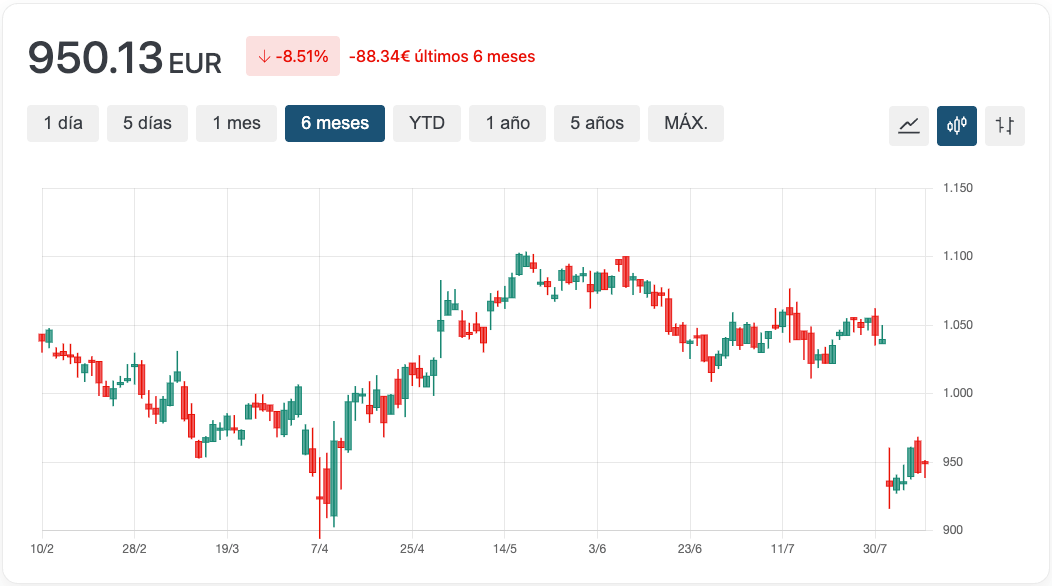Click the -8.51% change badge

[x=293, y=56]
